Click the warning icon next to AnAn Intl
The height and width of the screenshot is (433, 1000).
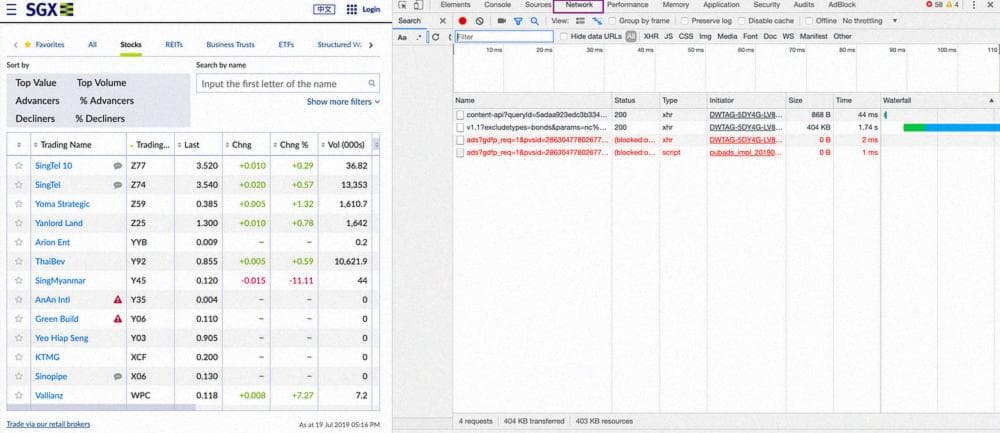pos(118,299)
